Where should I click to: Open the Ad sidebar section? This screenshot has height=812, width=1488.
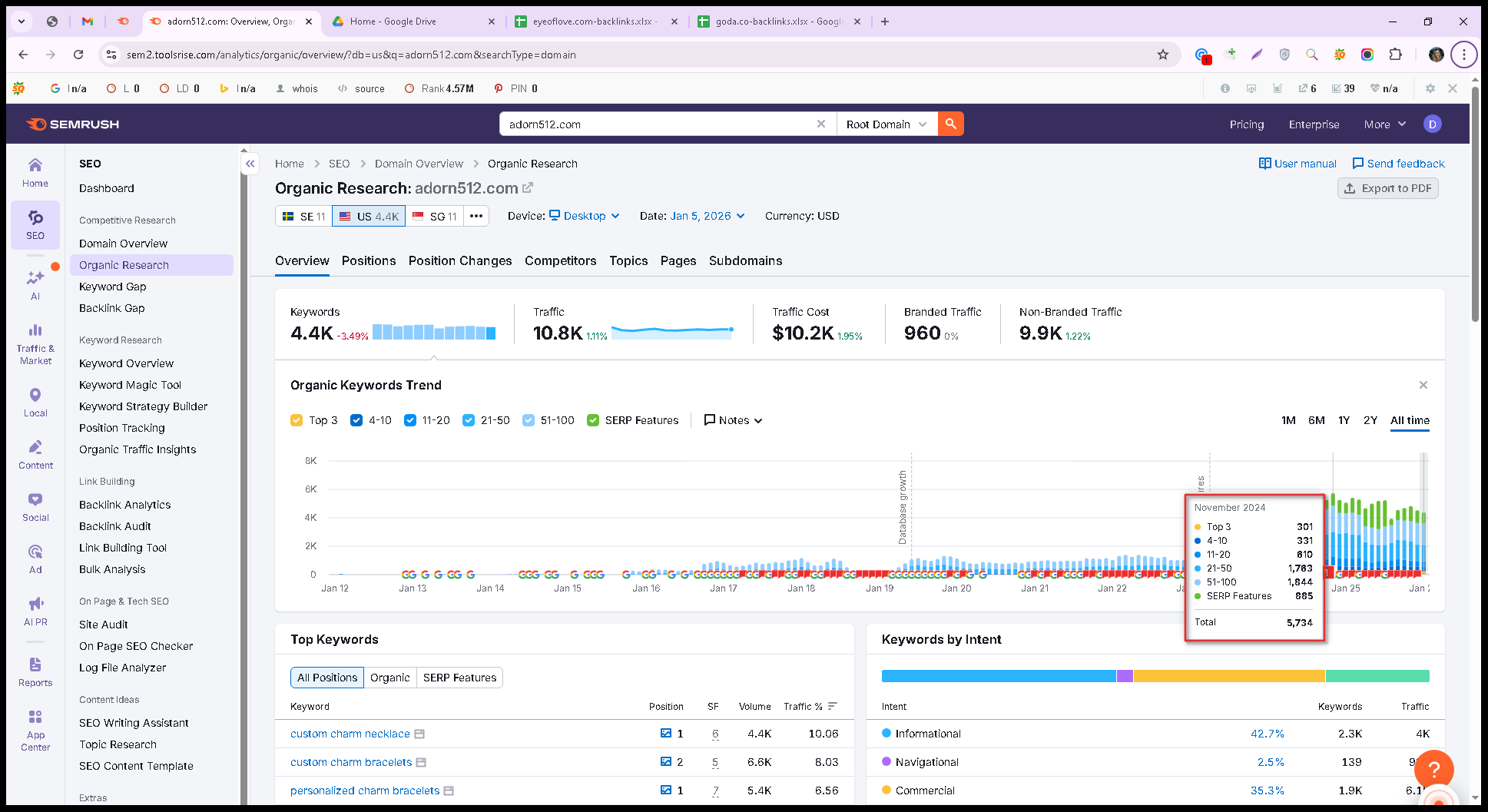(x=35, y=559)
